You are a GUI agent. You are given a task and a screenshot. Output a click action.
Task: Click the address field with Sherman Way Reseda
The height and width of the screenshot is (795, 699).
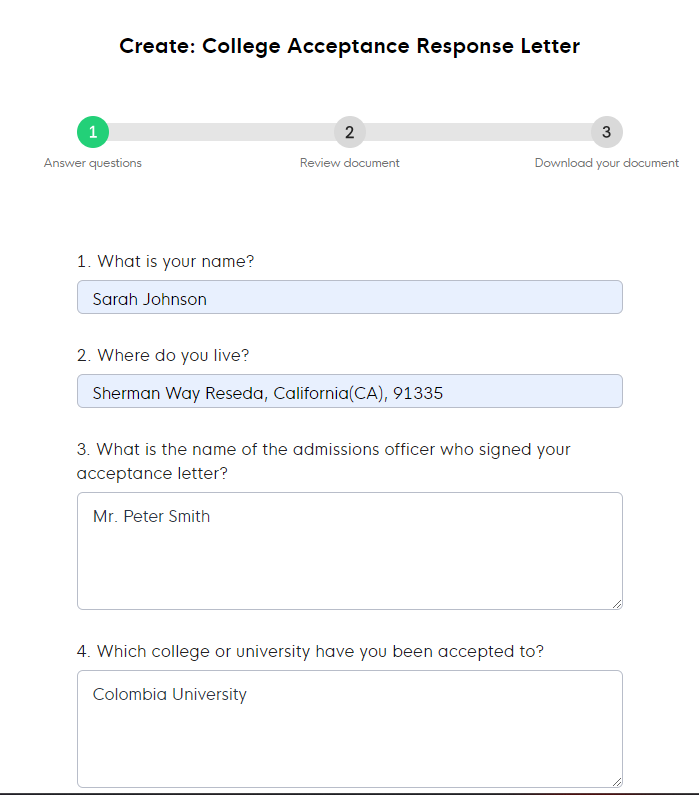350,391
